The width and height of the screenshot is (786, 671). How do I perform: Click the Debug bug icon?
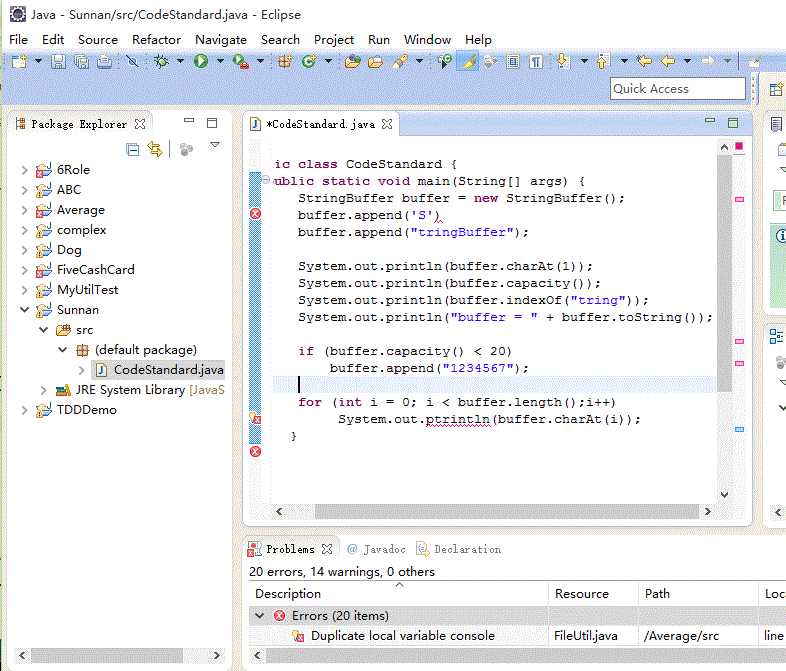click(161, 61)
